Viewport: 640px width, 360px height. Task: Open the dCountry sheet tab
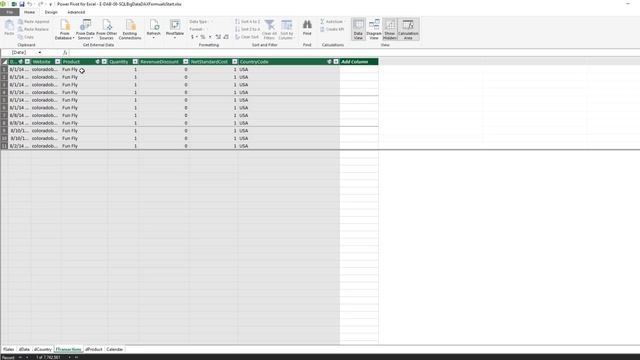[43, 349]
